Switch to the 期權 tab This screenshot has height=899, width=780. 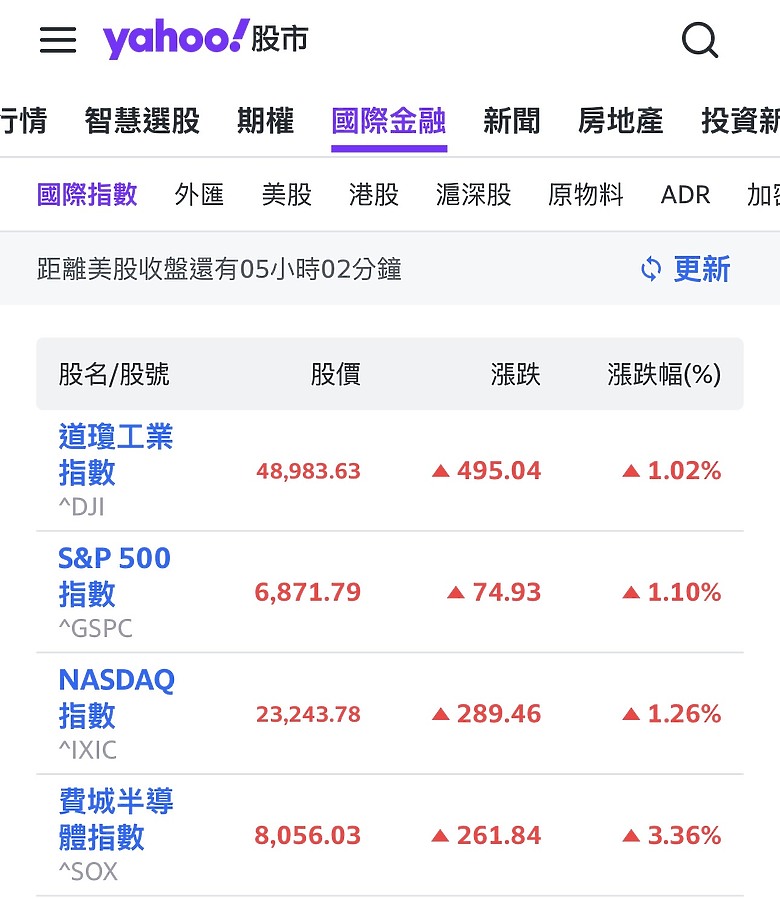tap(265, 121)
